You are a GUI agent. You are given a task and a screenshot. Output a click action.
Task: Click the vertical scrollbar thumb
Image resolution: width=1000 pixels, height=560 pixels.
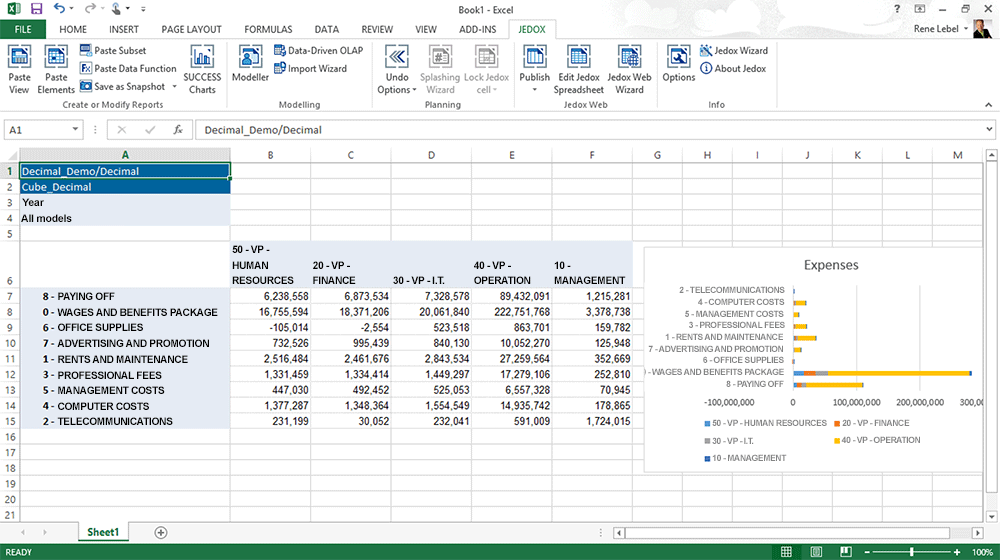tap(991, 328)
